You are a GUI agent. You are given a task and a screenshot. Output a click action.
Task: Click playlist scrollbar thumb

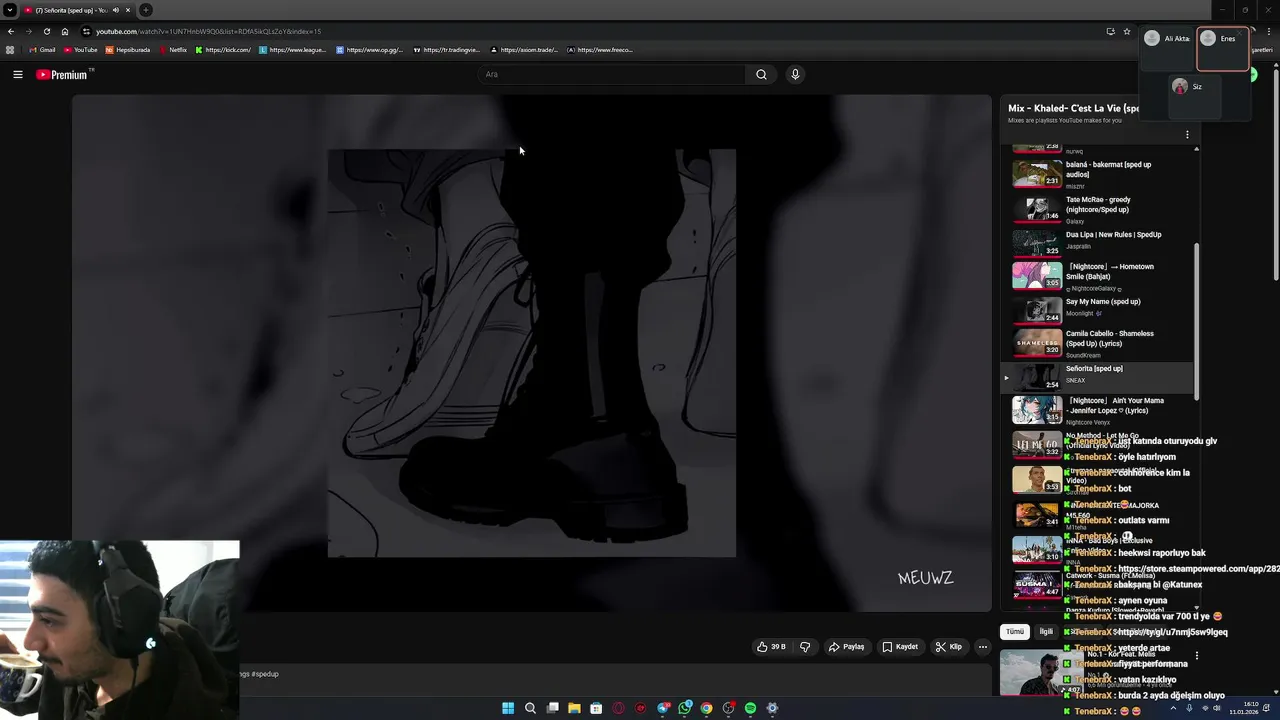1196,324
